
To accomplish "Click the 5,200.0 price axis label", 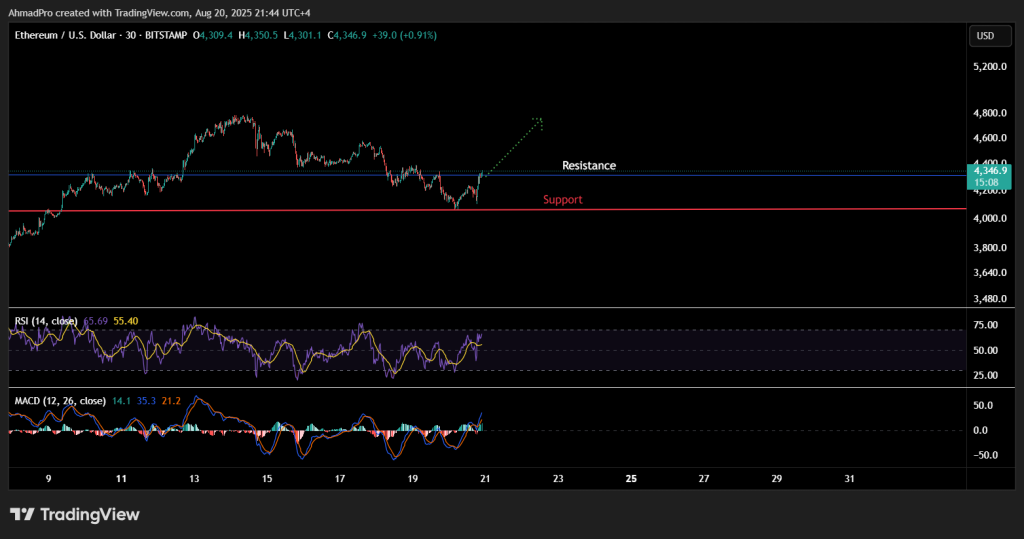I will pyautogui.click(x=989, y=67).
